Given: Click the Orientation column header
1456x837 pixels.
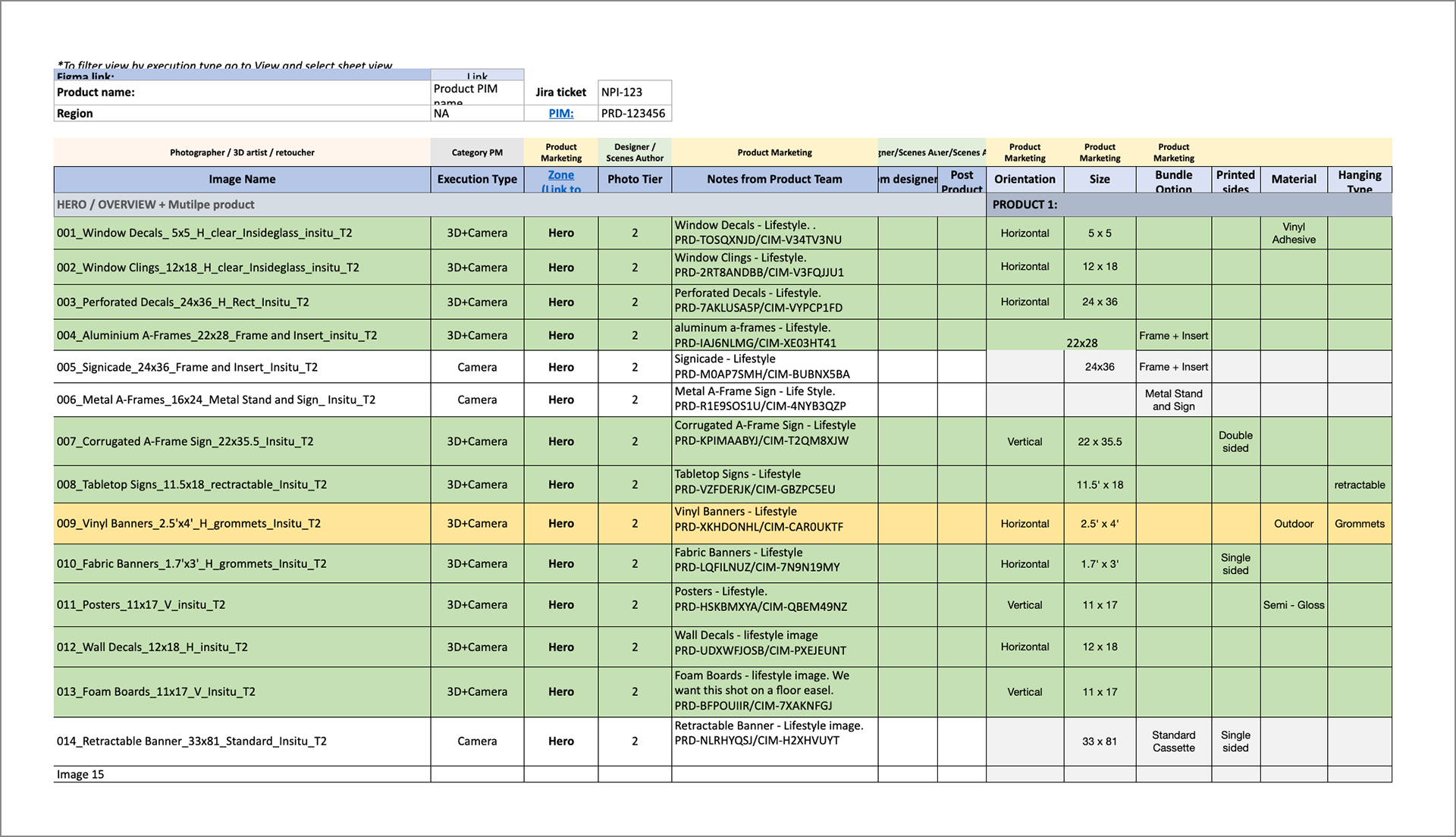Looking at the screenshot, I should pos(1025,179).
